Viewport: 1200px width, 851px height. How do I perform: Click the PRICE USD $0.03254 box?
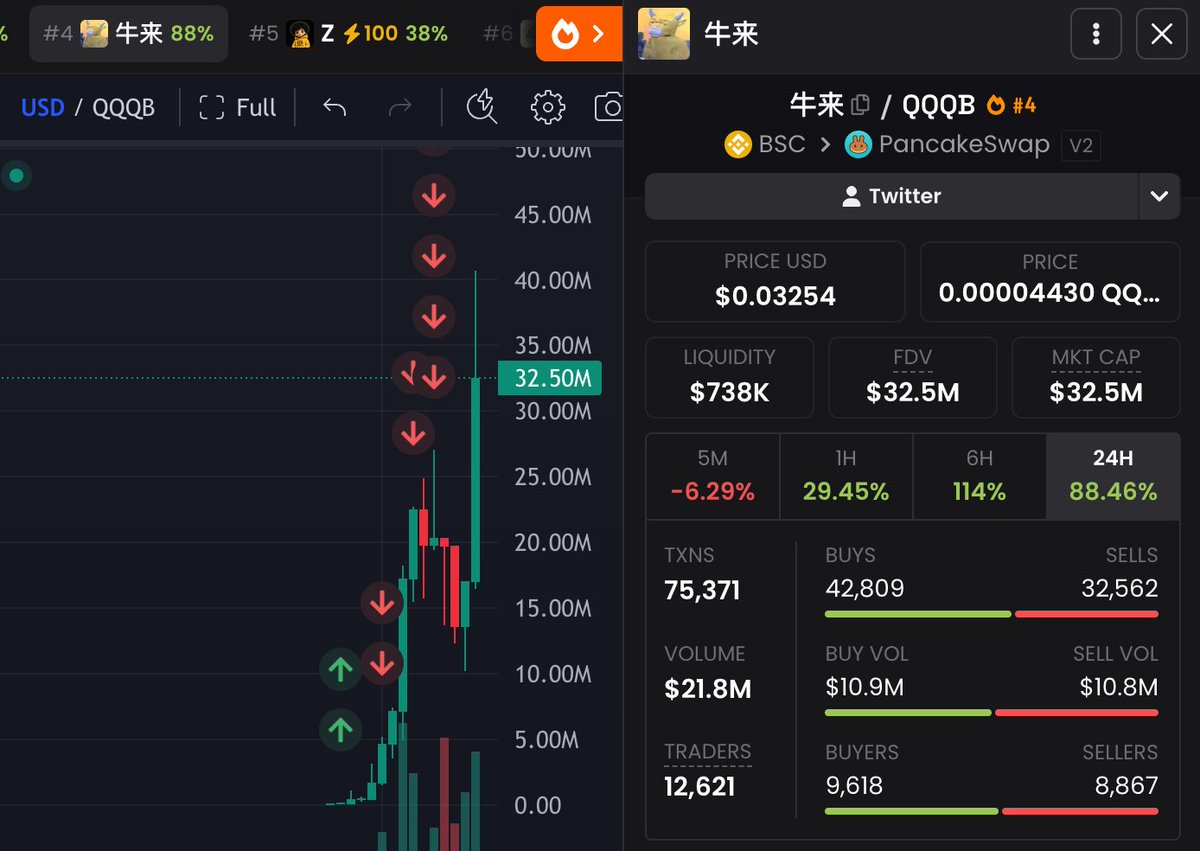[775, 281]
